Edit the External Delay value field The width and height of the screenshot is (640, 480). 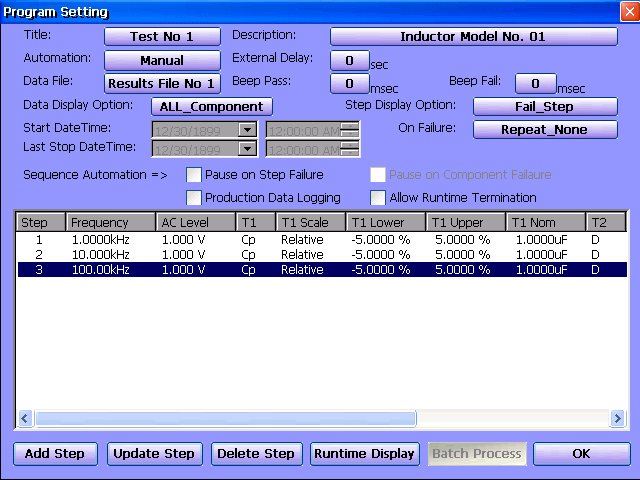(349, 60)
